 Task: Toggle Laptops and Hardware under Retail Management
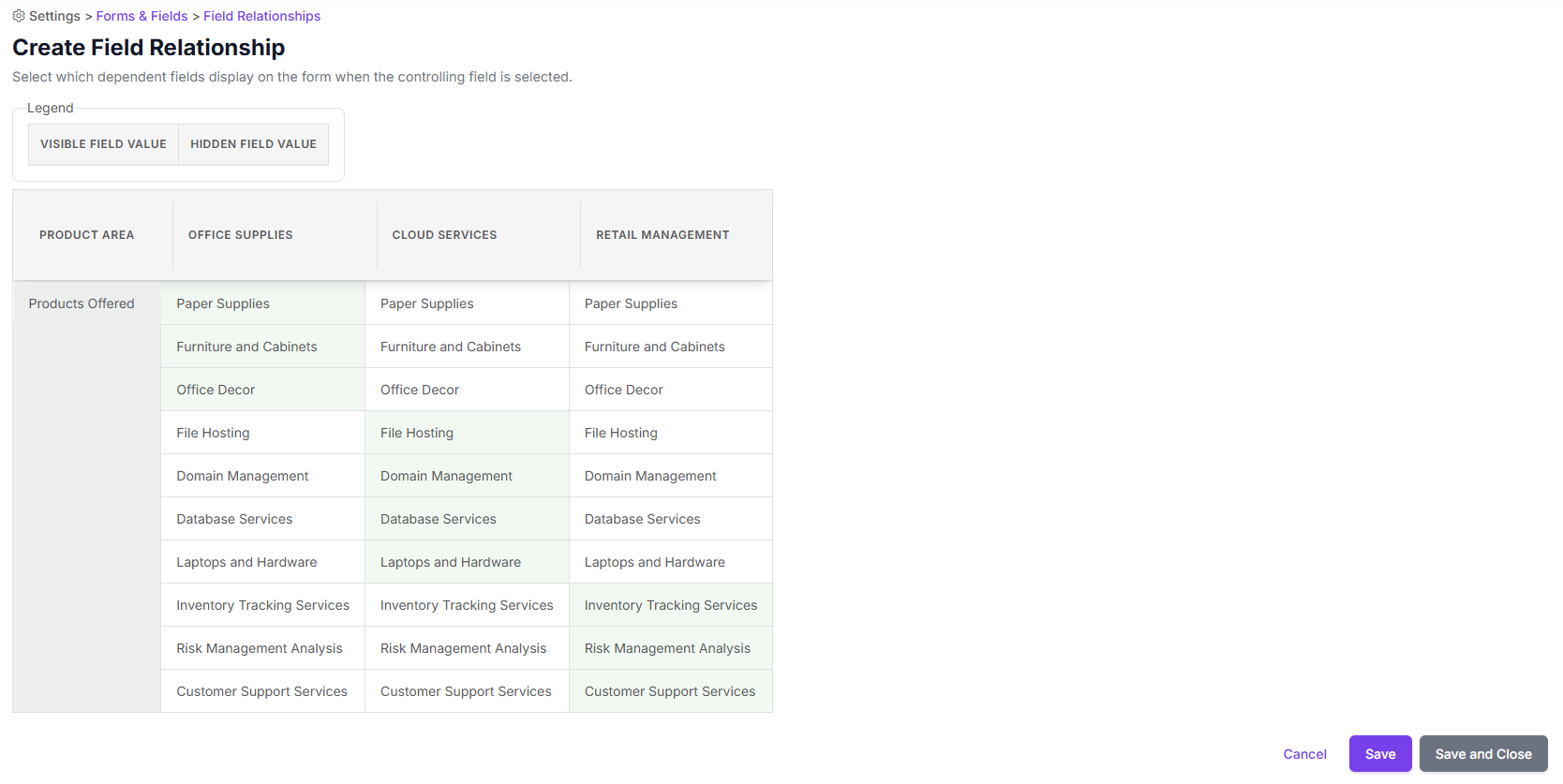point(671,562)
